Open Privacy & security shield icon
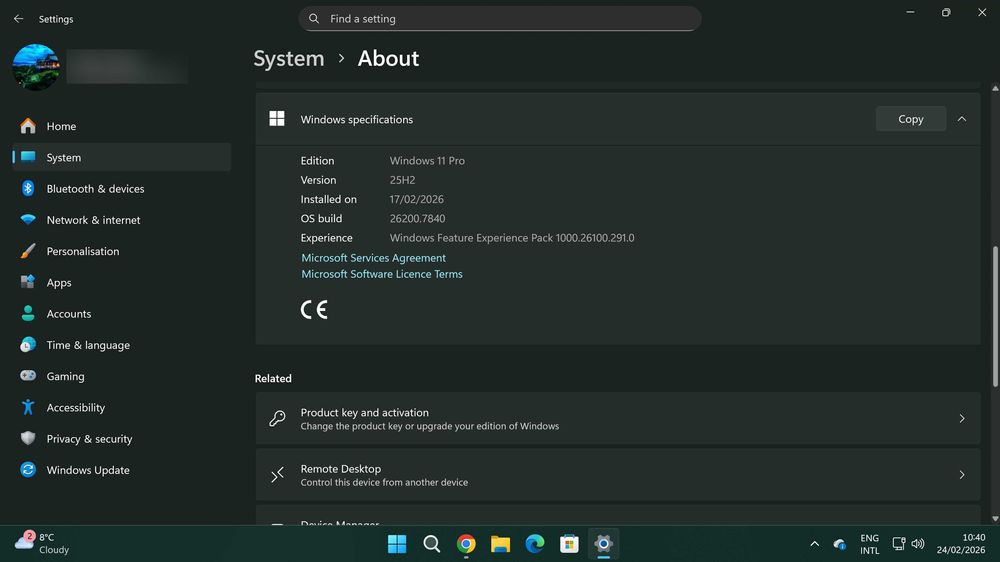The height and width of the screenshot is (562, 1000). coord(28,438)
